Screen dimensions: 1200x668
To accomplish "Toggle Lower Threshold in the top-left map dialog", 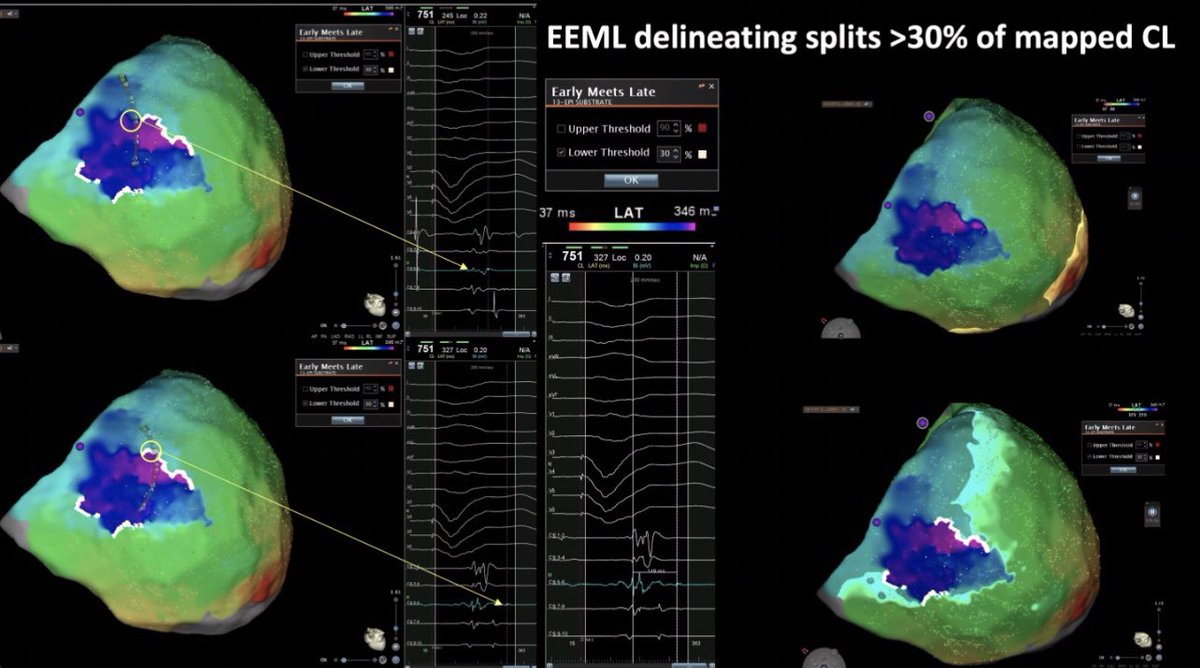I will (x=303, y=67).
